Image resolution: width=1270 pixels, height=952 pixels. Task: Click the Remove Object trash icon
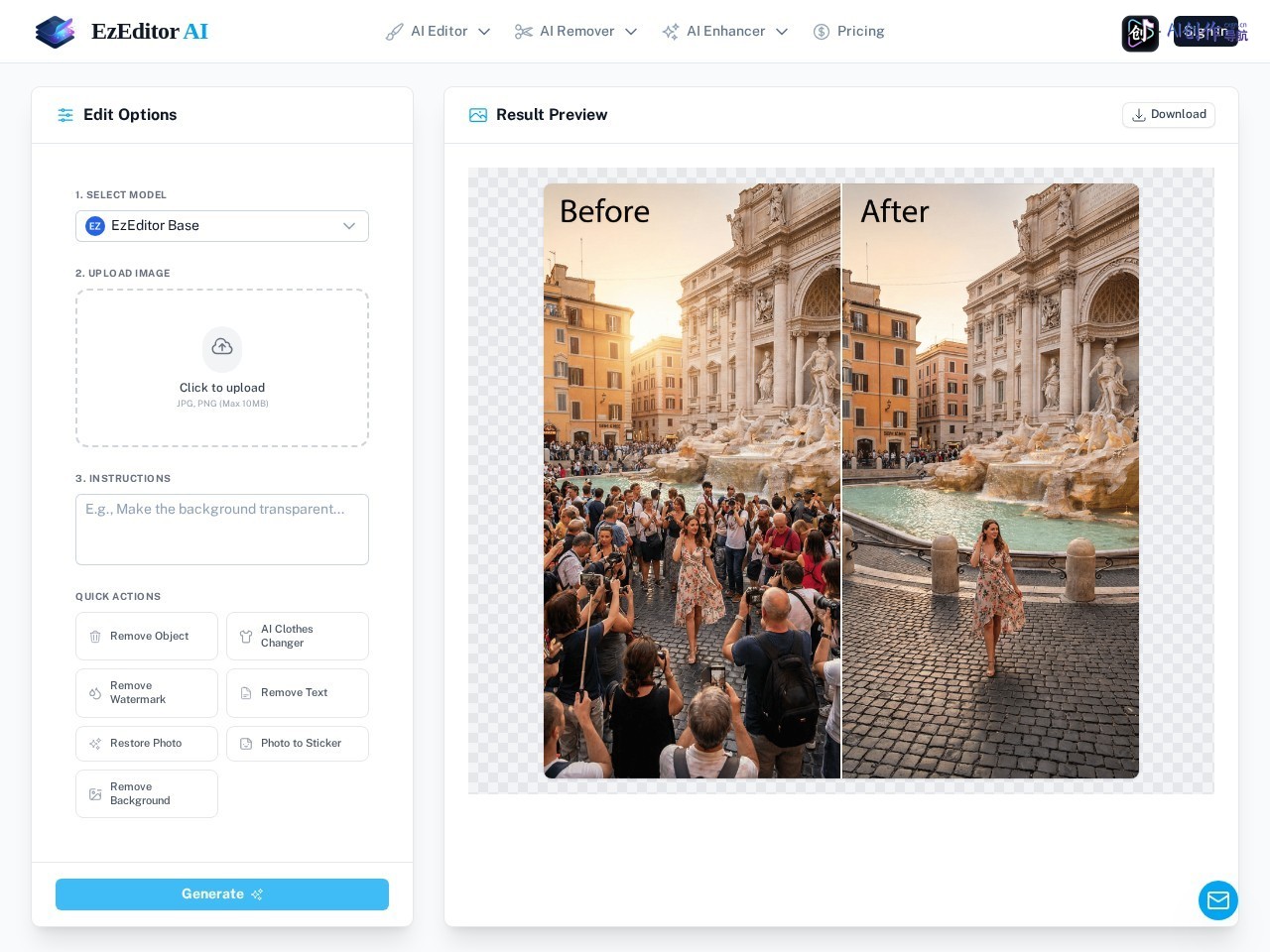(x=95, y=637)
